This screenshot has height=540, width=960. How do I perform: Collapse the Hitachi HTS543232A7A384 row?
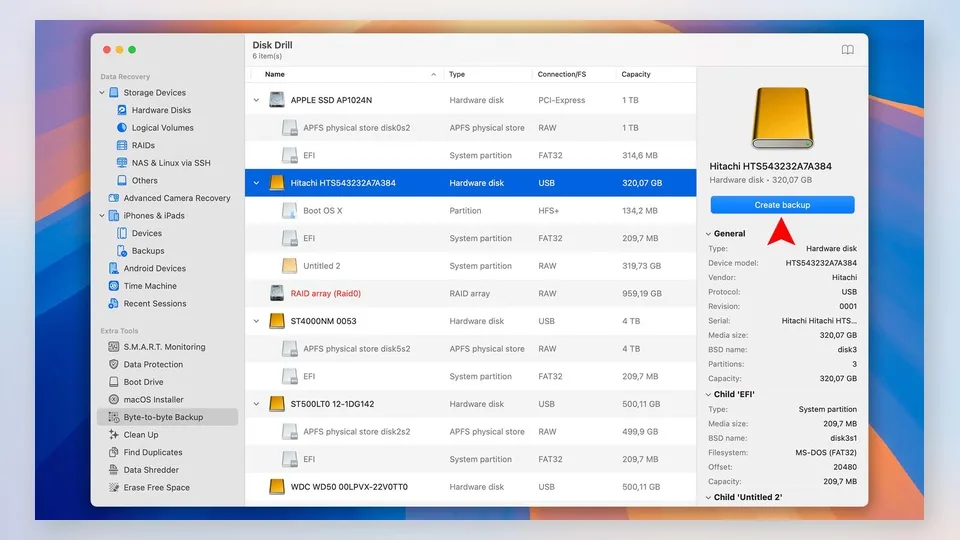[x=257, y=183]
